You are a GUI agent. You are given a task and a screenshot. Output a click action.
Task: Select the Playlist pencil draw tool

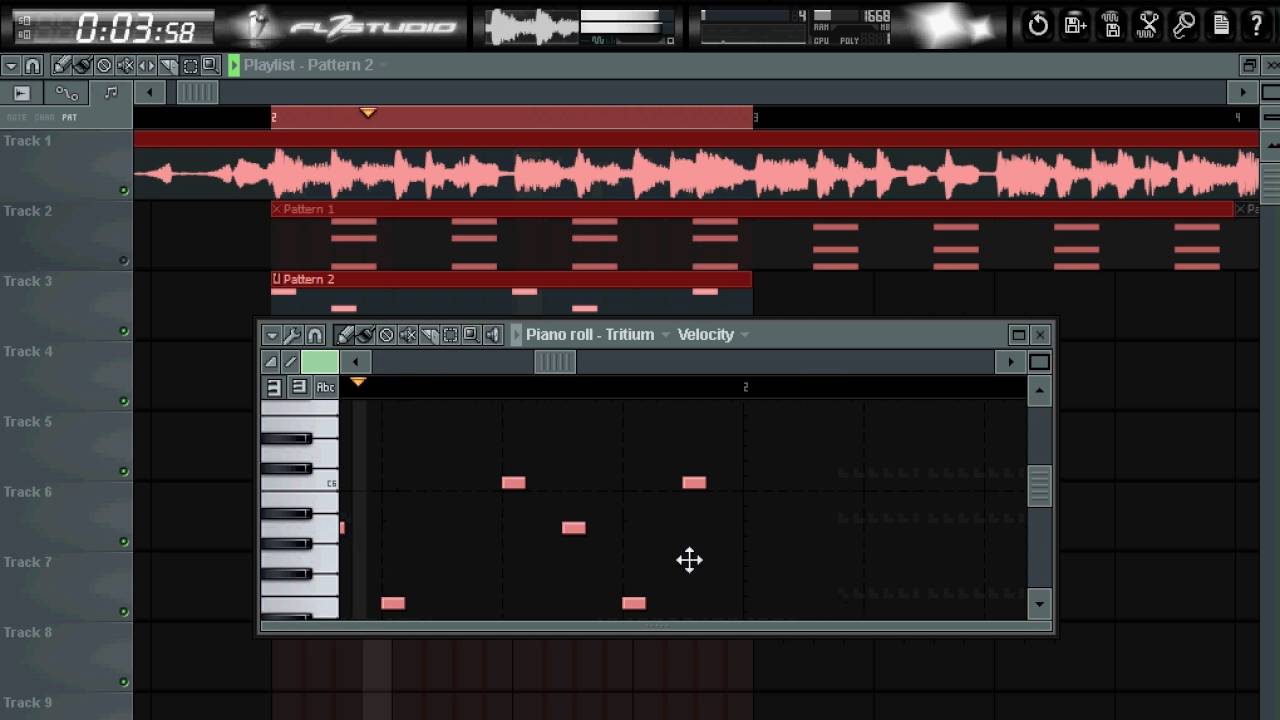click(x=61, y=66)
